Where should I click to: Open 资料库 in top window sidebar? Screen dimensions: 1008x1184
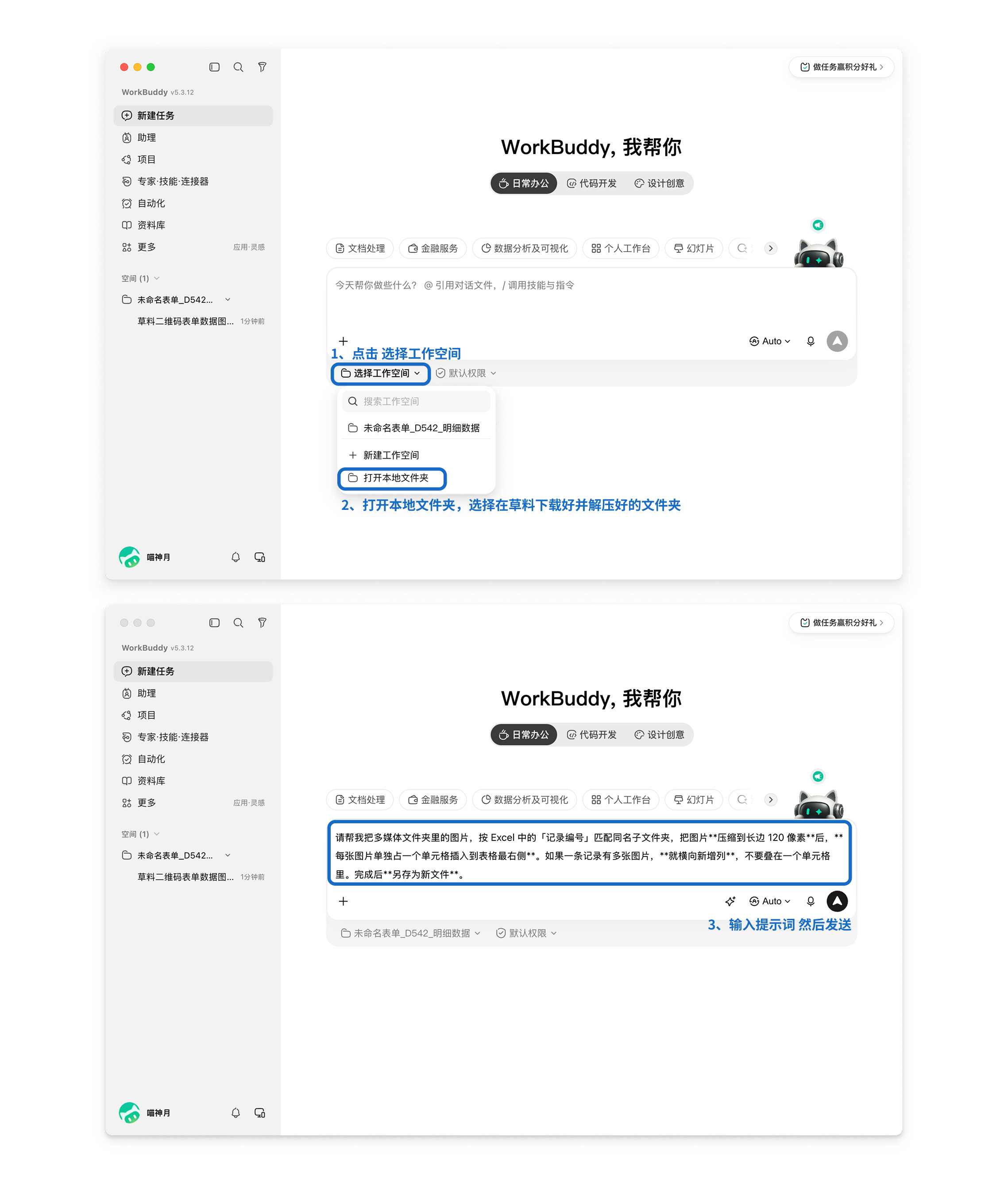[x=193, y=225]
